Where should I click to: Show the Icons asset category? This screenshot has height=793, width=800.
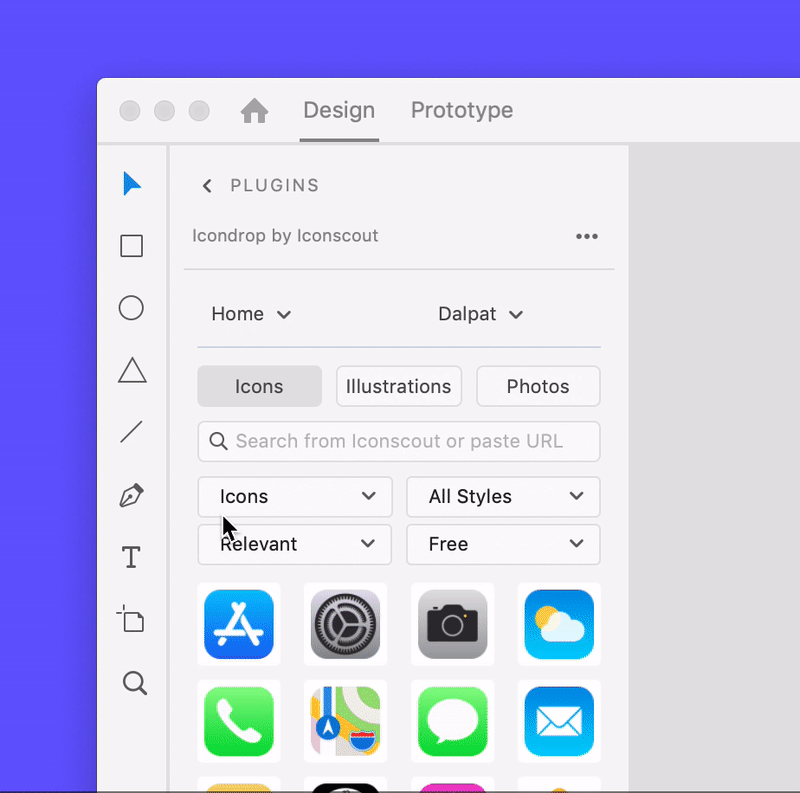[x=260, y=386]
